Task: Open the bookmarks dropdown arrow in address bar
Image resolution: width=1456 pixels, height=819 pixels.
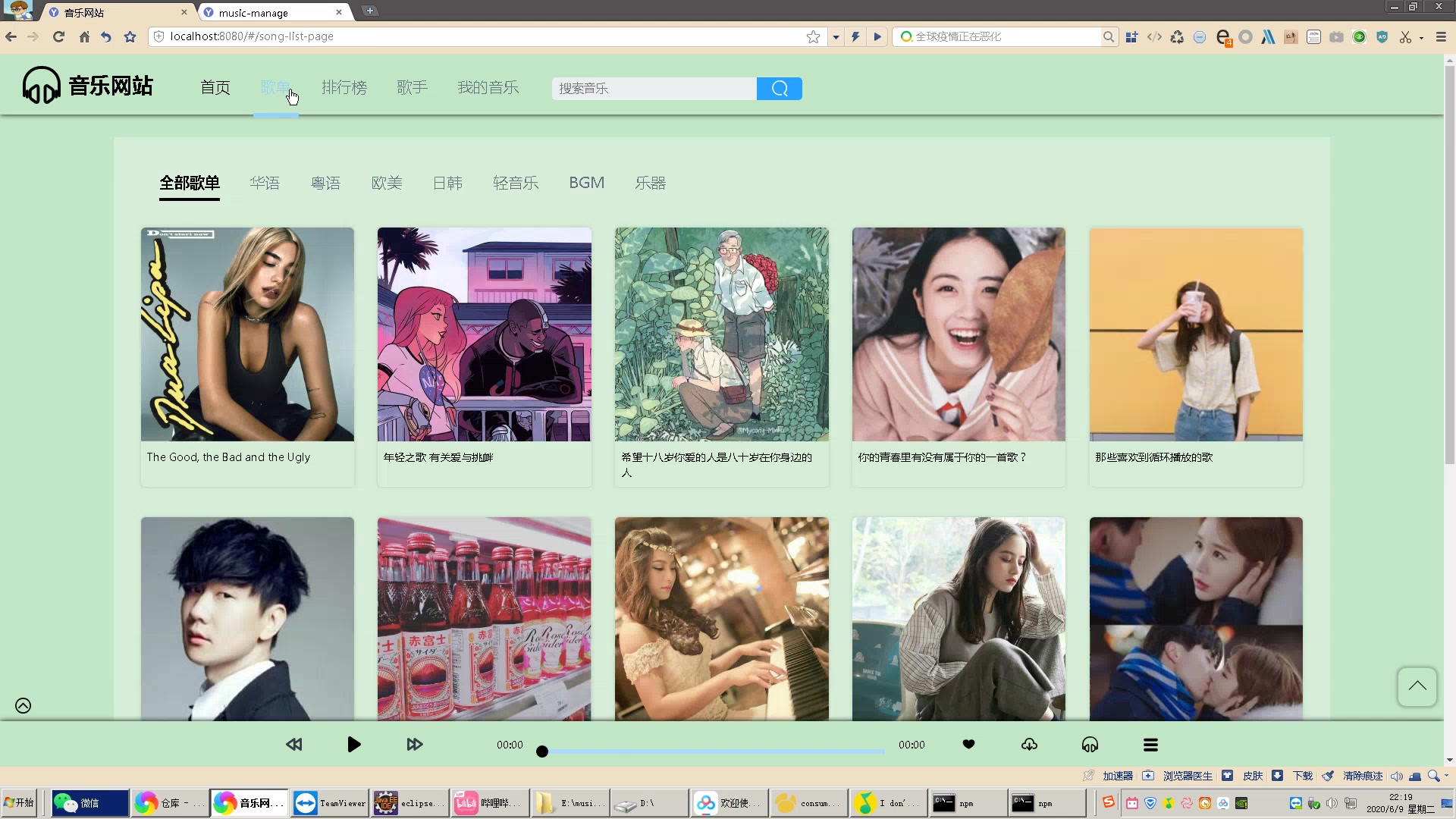Action: point(835,36)
